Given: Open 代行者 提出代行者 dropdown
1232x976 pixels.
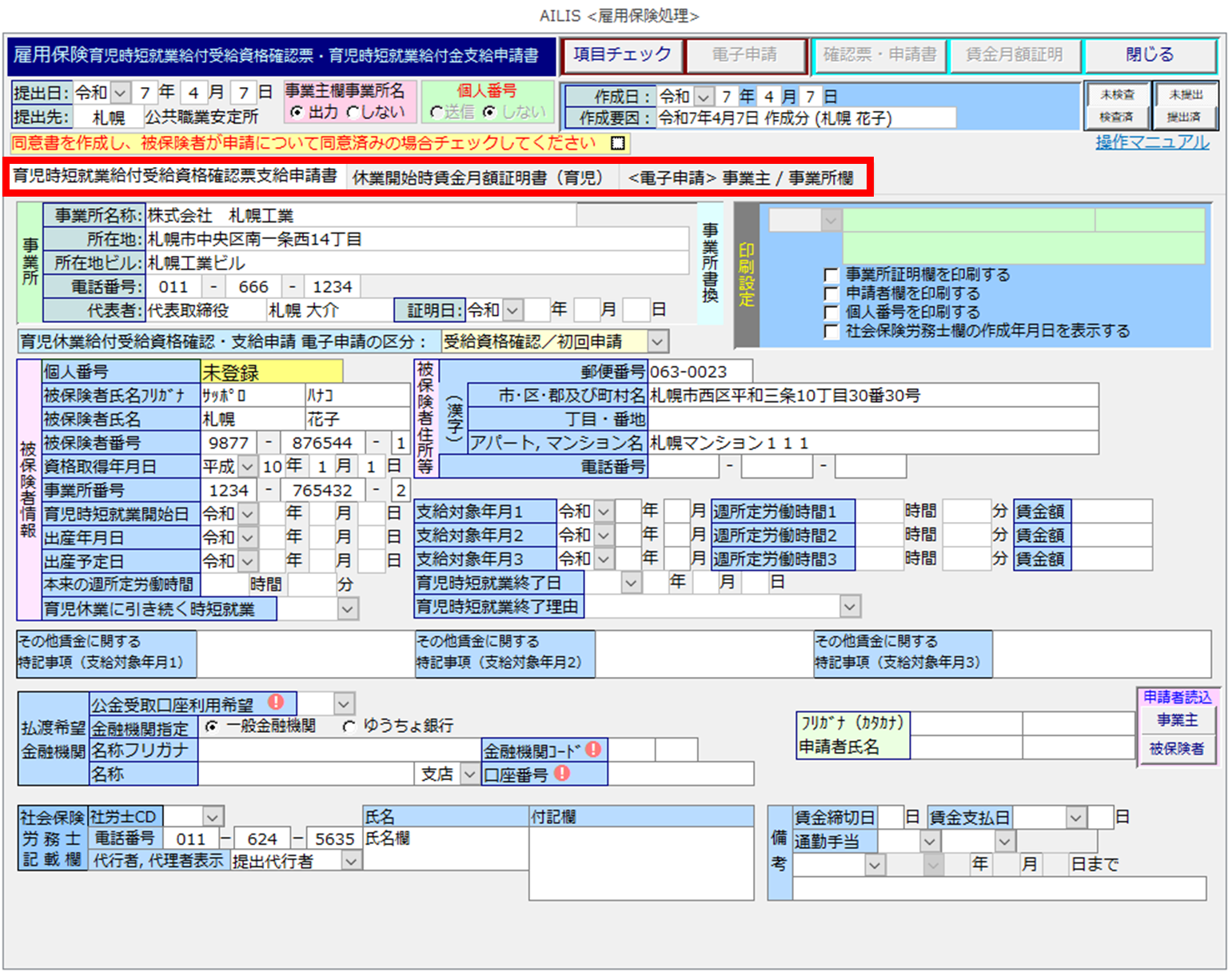Looking at the screenshot, I should click(x=351, y=861).
